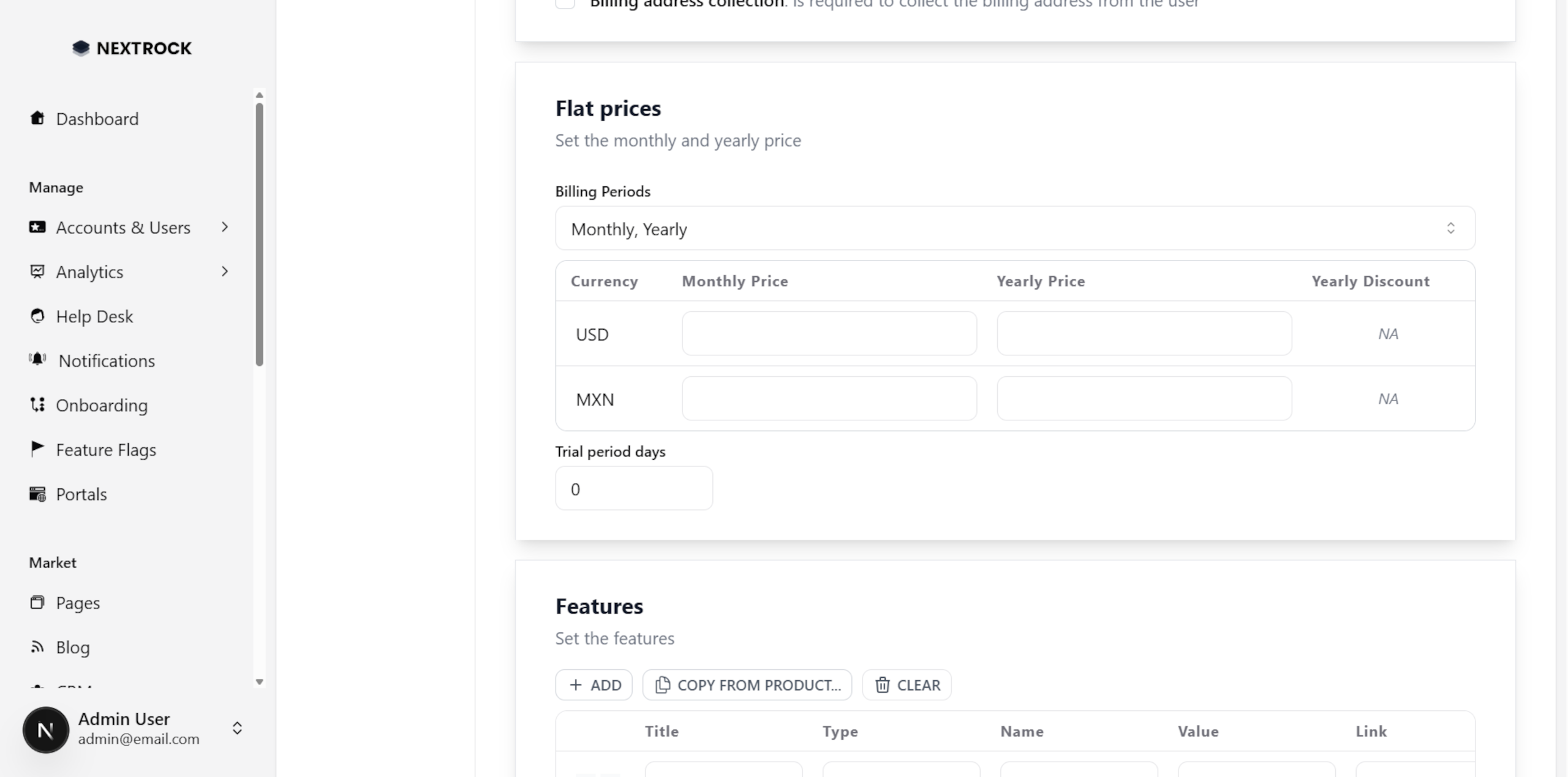Click the Trial period days input field
Image resolution: width=1568 pixels, height=777 pixels.
(634, 488)
